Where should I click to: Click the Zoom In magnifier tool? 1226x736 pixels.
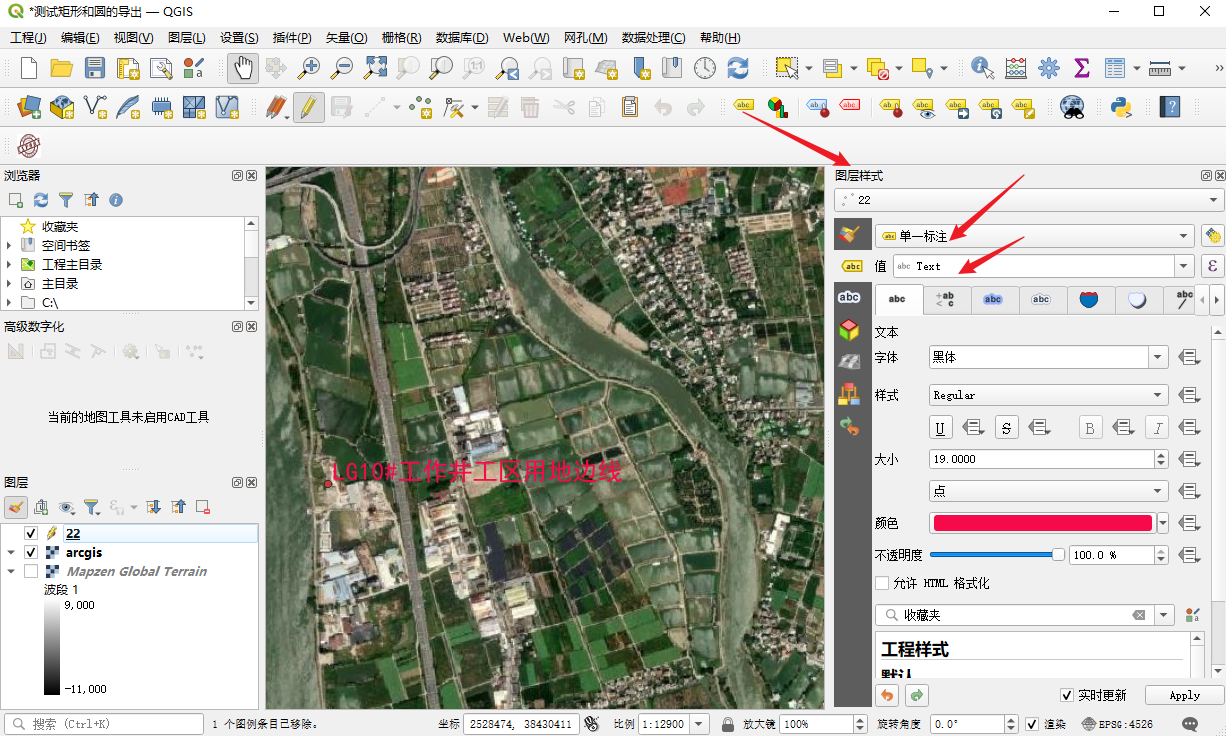pos(309,68)
